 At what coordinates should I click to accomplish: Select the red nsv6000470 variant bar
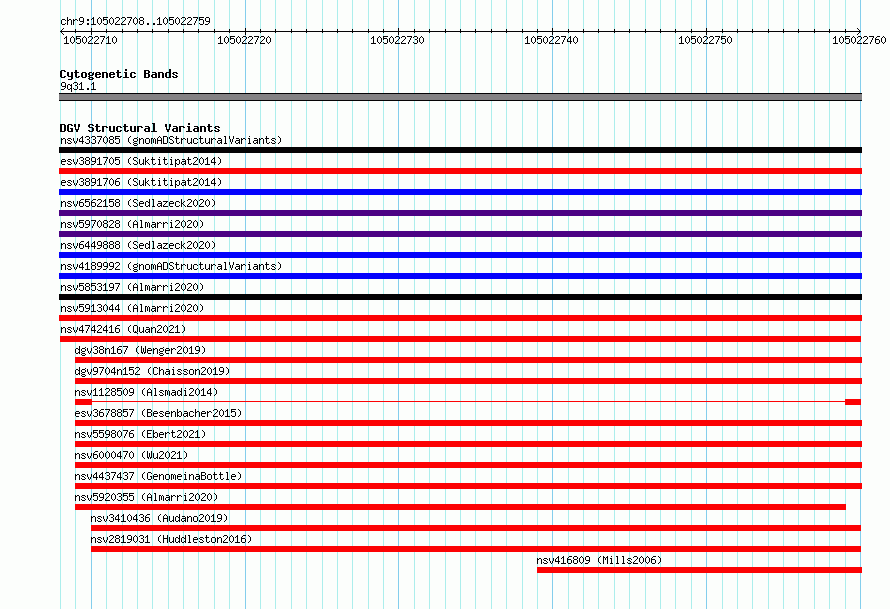468,465
